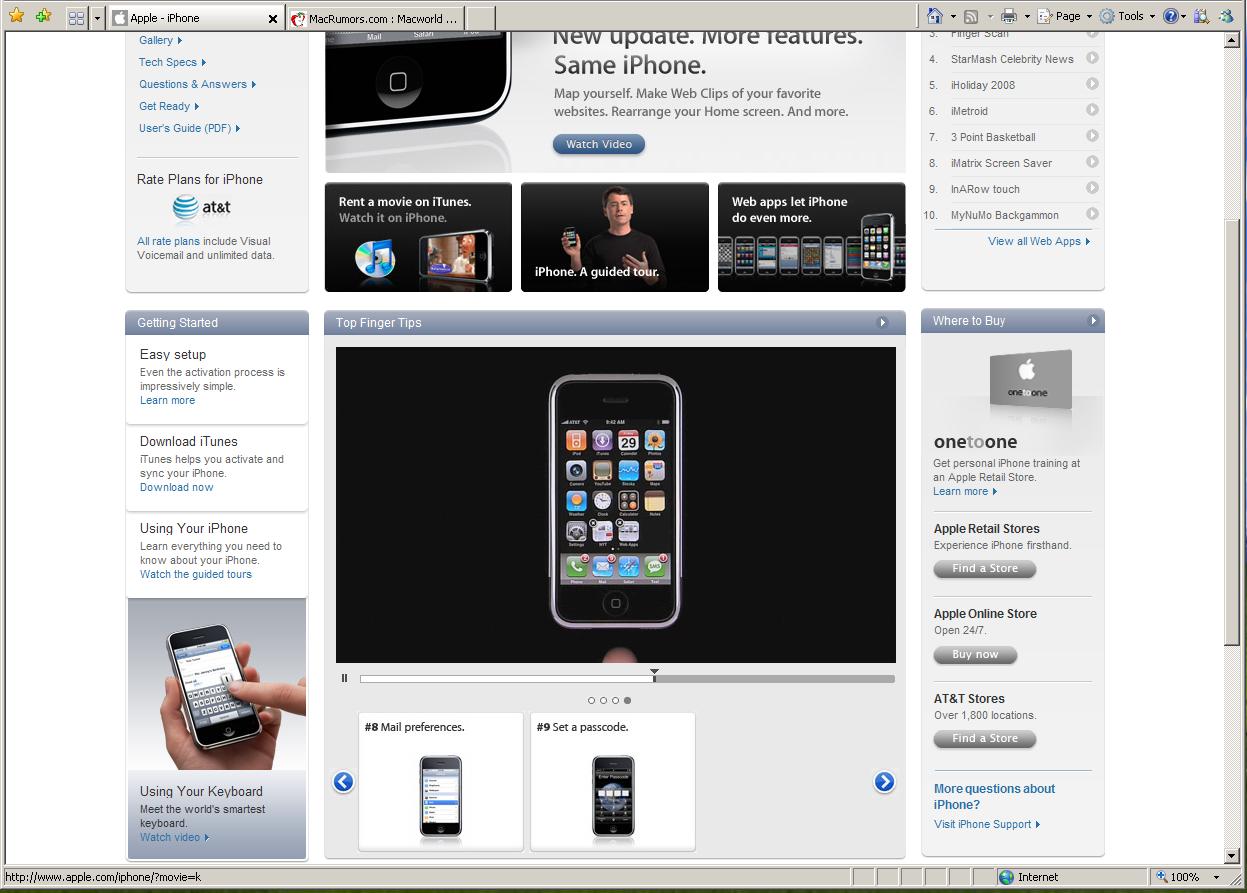Select the third page indicator dot
Image resolution: width=1247 pixels, height=893 pixels.
pos(615,701)
